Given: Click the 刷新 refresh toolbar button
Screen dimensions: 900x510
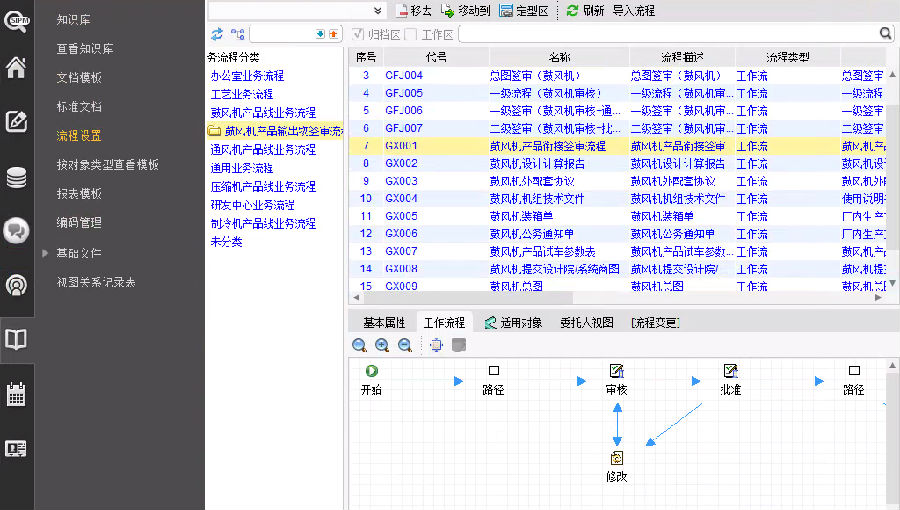Looking at the screenshot, I should 585,10.
